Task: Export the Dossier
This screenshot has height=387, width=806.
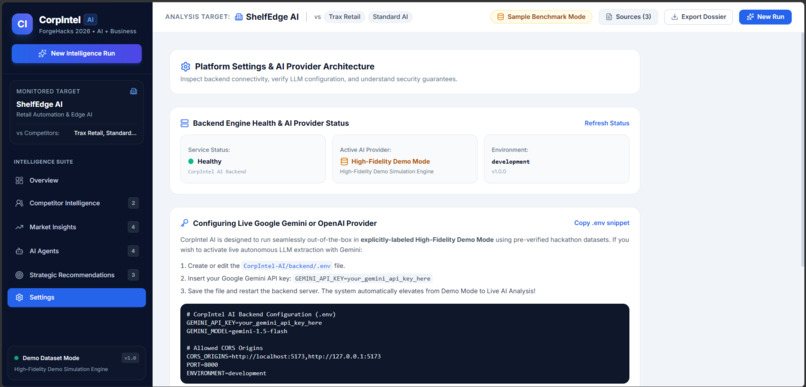Action: pyautogui.click(x=698, y=17)
